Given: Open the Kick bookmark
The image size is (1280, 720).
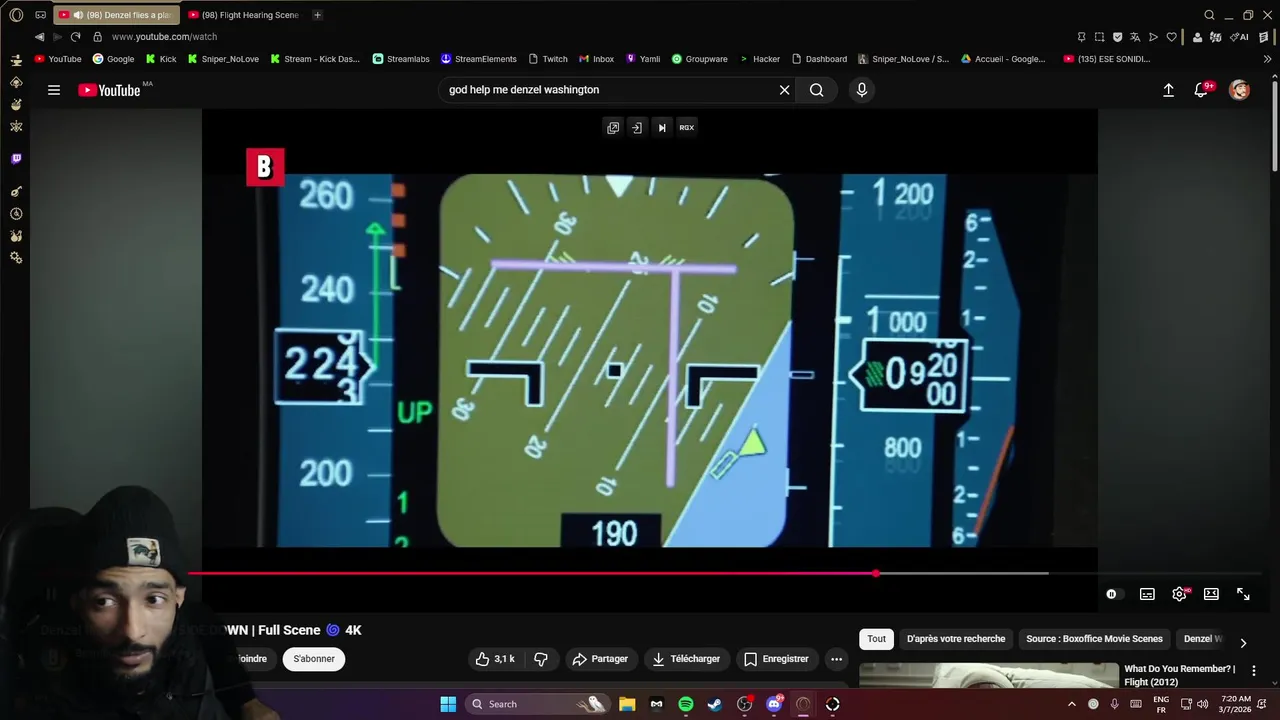Looking at the screenshot, I should 160,59.
